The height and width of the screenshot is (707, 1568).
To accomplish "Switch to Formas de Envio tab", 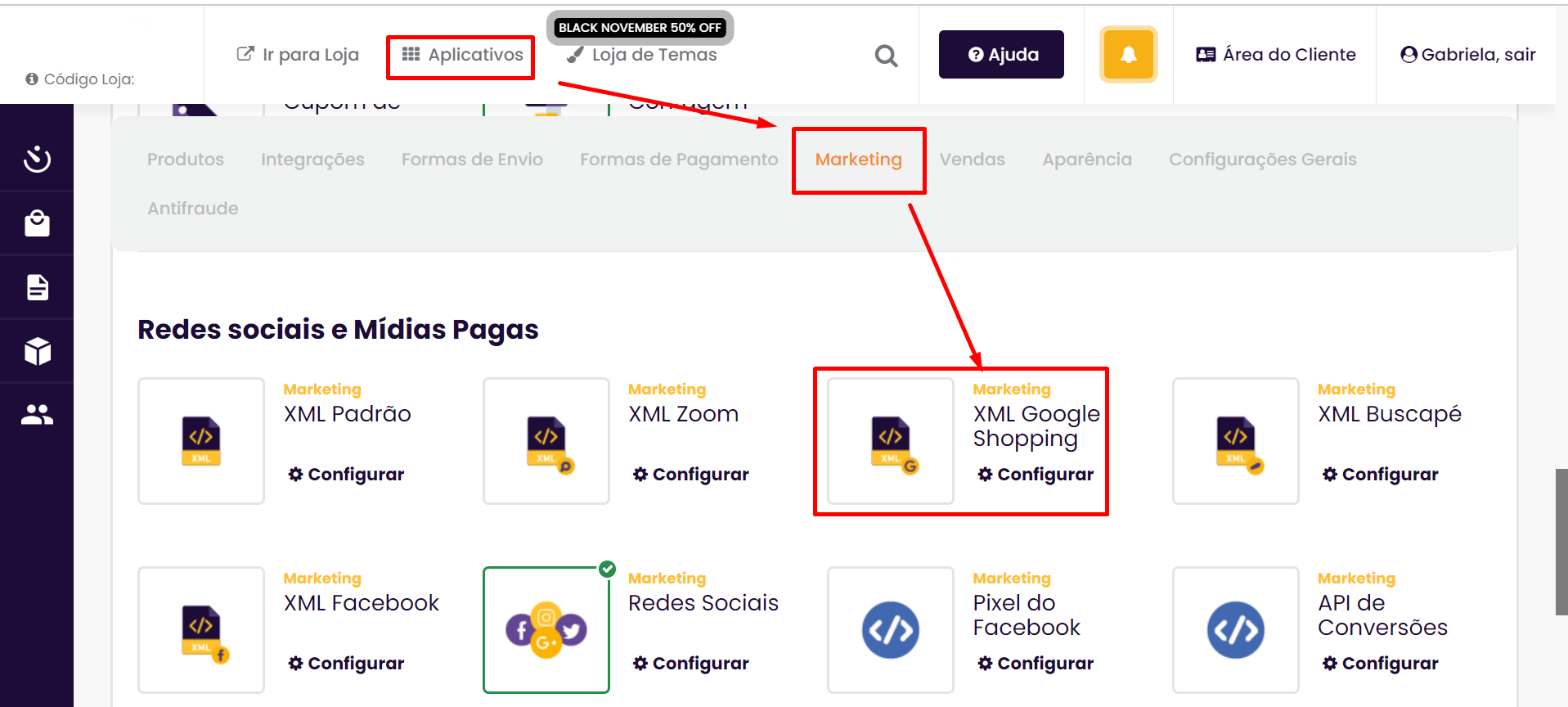I will tap(472, 160).
